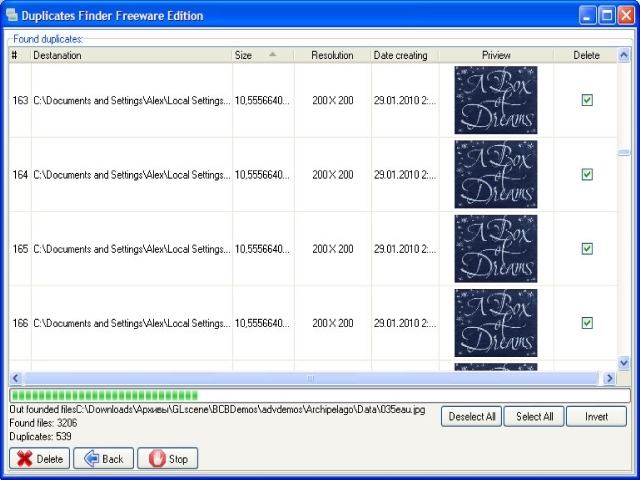Select the row 165 file path
This screenshot has height=480, width=640.
click(x=131, y=248)
